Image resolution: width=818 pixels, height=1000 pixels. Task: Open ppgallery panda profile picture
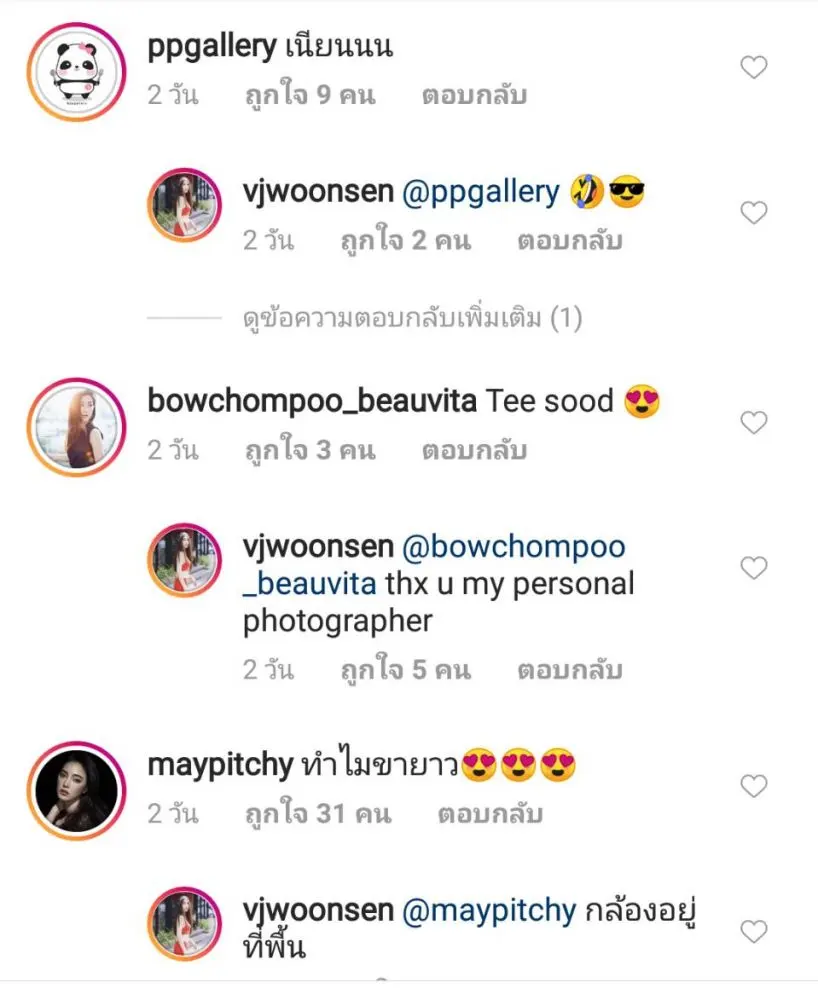click(71, 73)
